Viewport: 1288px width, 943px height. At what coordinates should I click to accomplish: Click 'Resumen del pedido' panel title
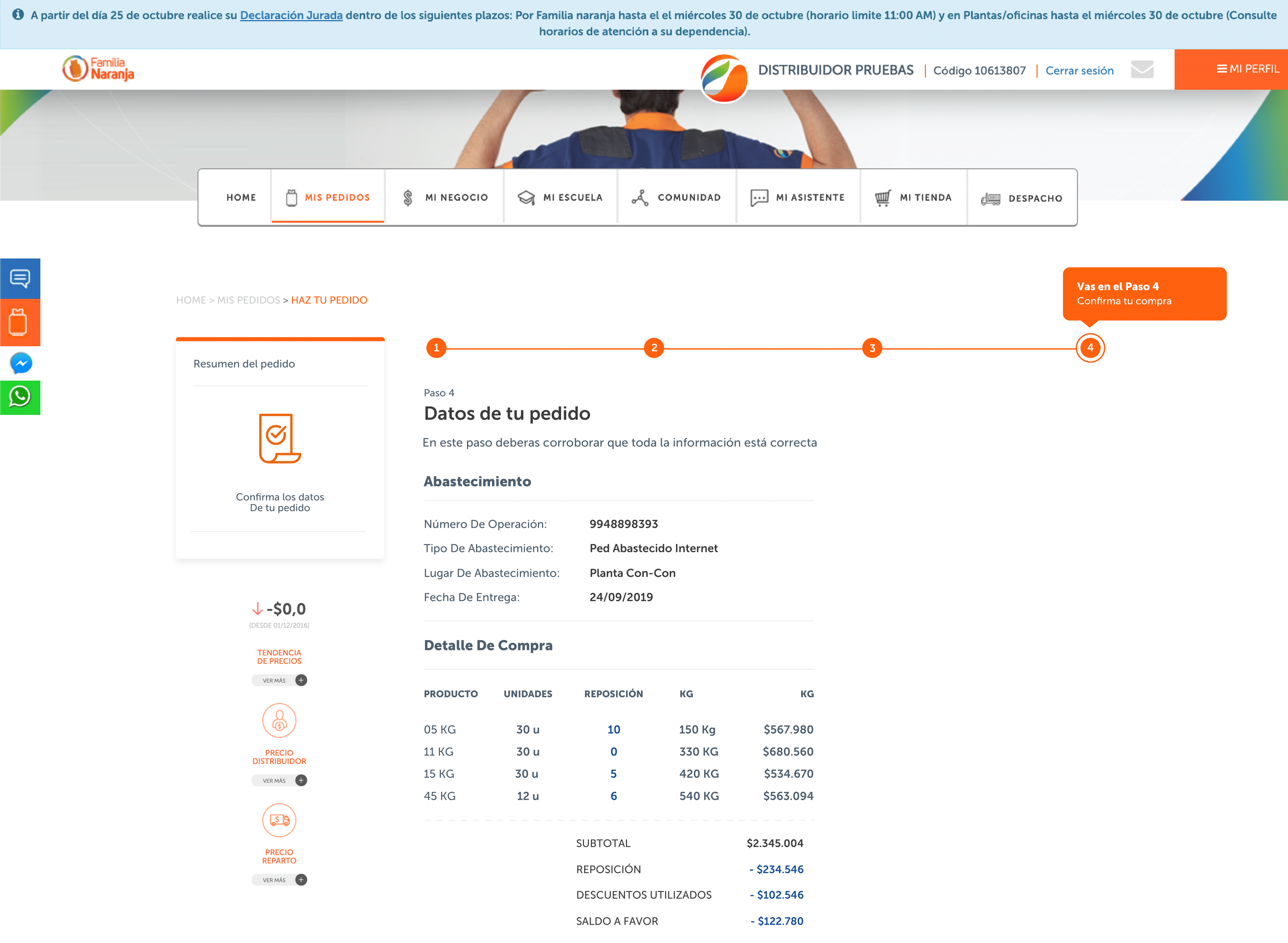pyautogui.click(x=244, y=364)
